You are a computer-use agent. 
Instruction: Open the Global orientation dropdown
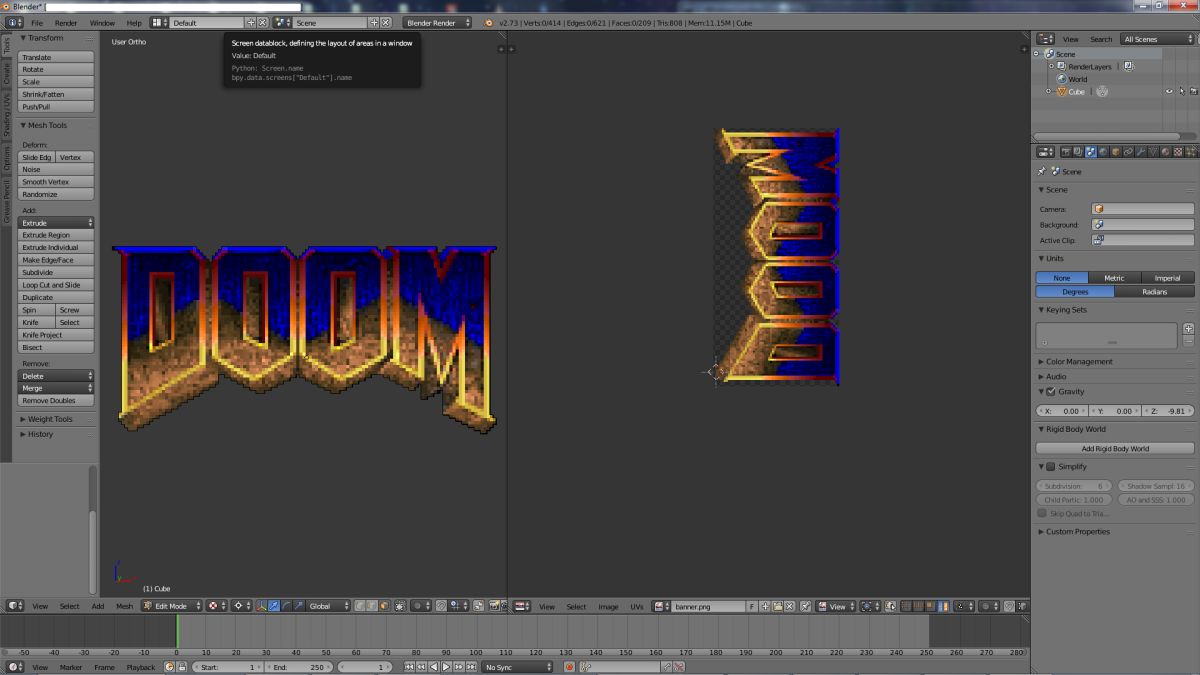(x=329, y=606)
